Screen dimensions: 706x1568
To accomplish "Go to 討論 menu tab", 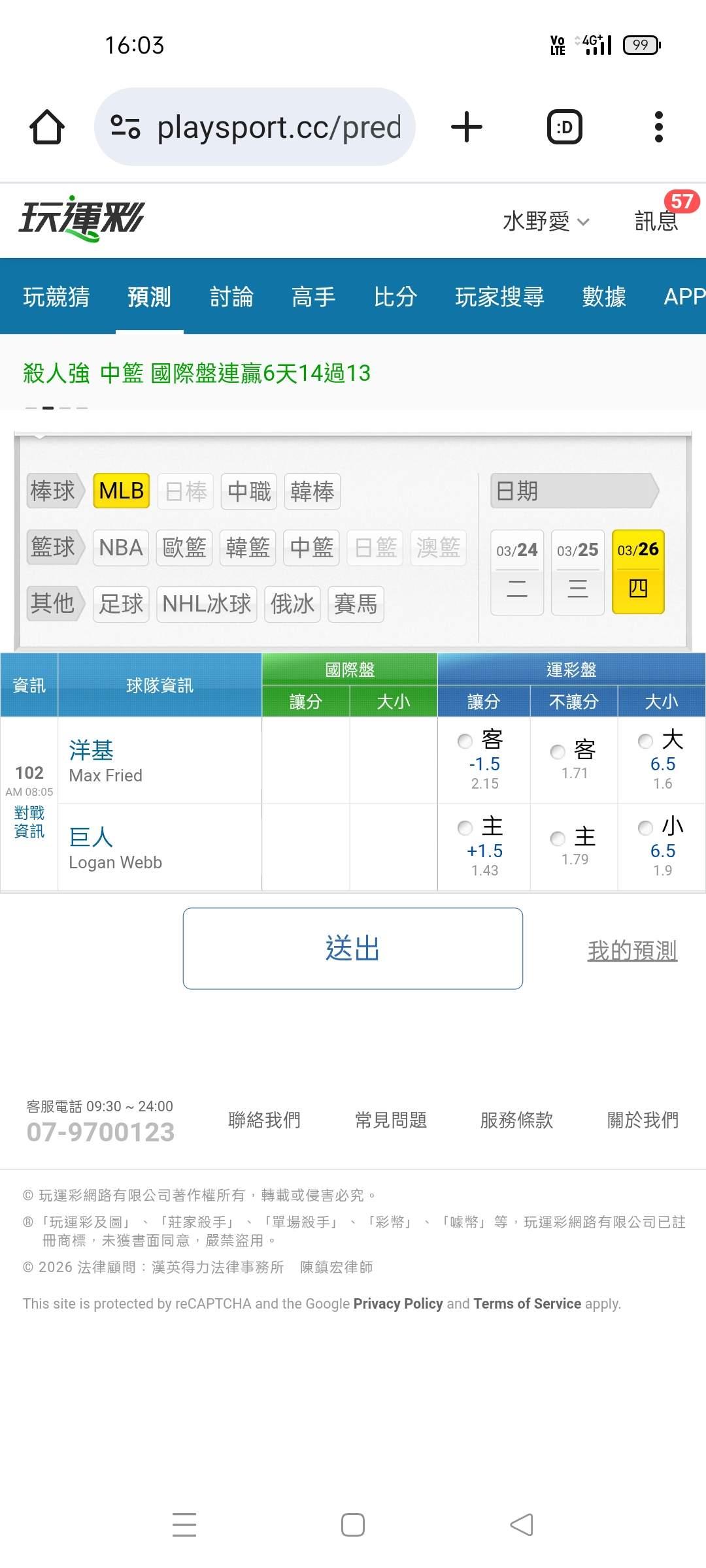I will 231,297.
